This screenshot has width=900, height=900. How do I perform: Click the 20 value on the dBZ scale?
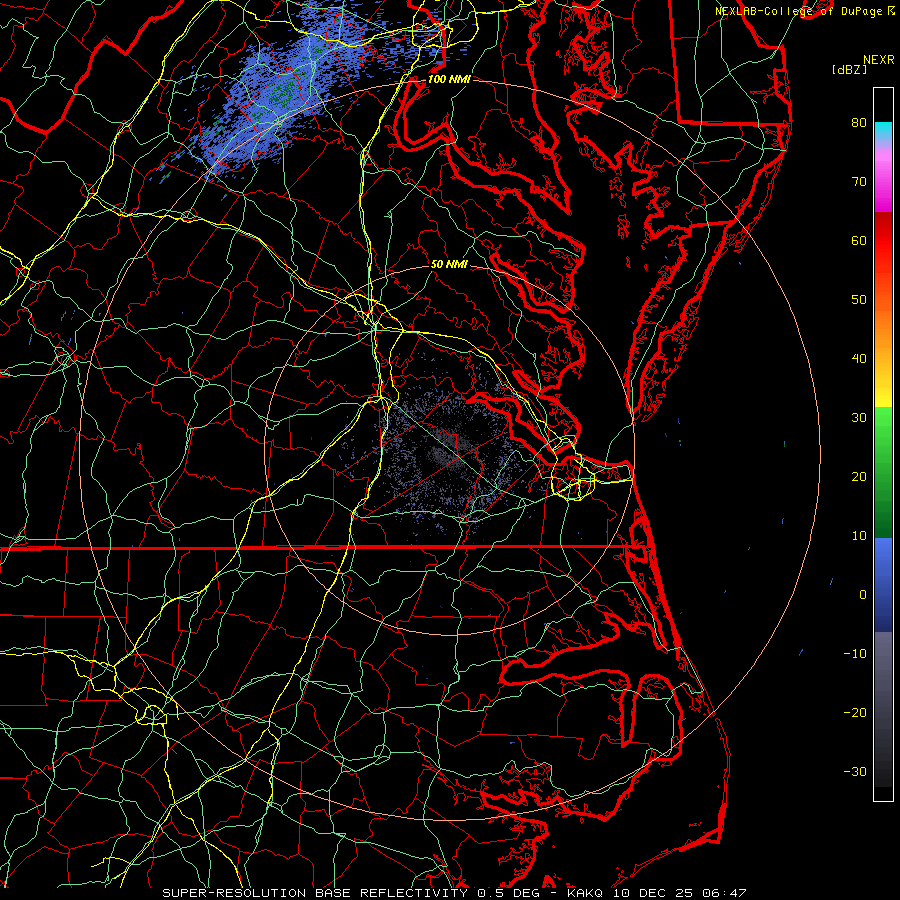859,477
